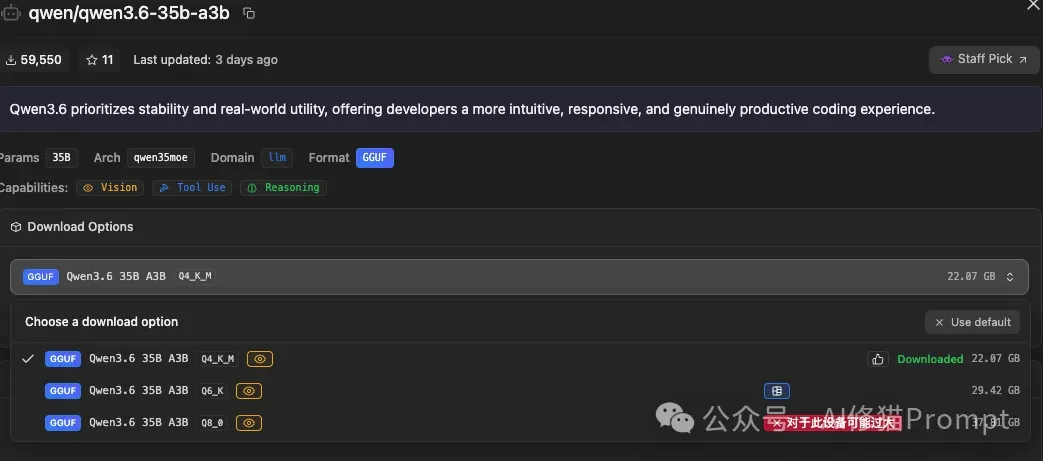Click the vision eye icon on Q6_K row

point(250,391)
